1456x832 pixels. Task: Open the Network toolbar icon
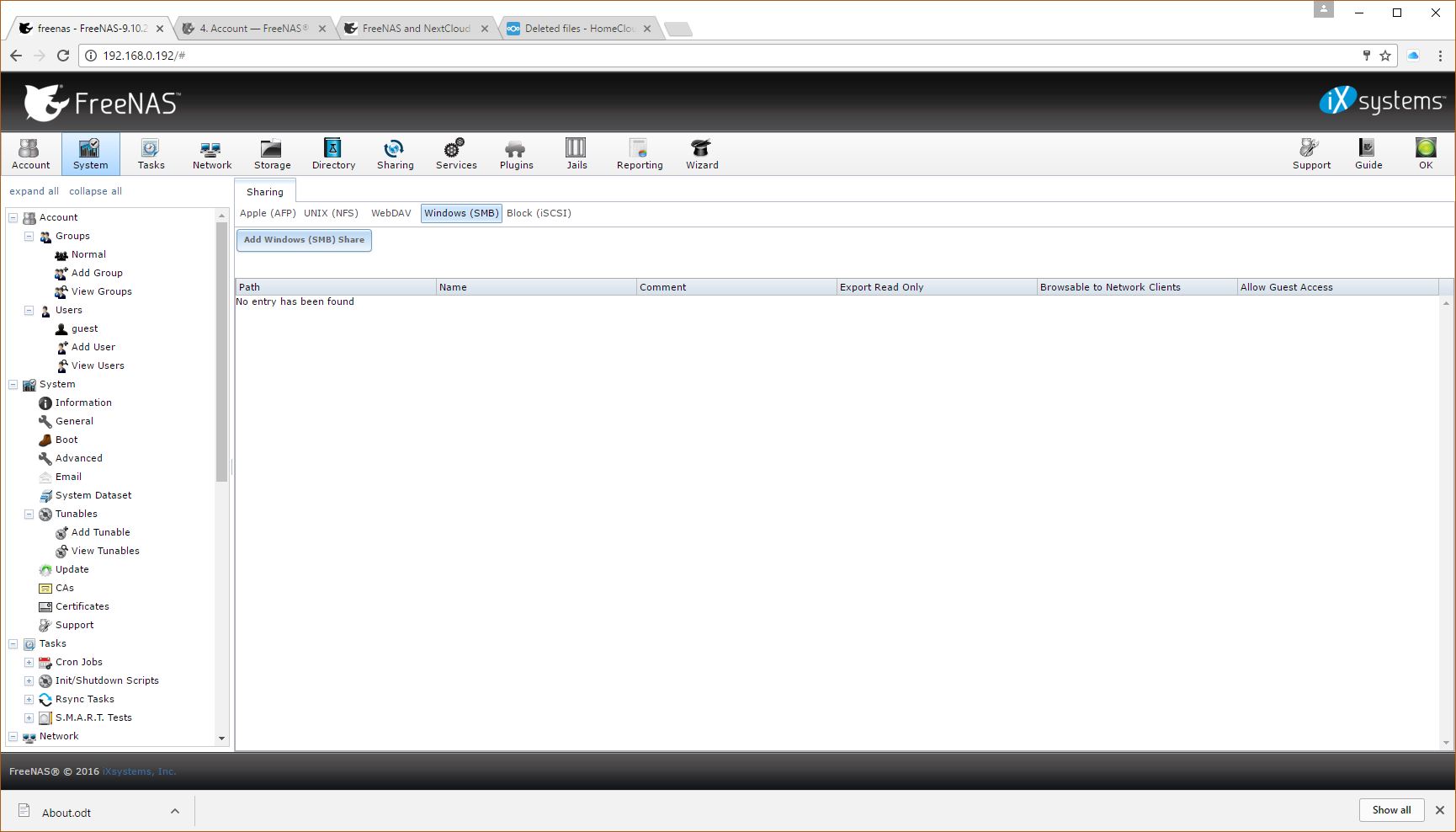click(211, 154)
